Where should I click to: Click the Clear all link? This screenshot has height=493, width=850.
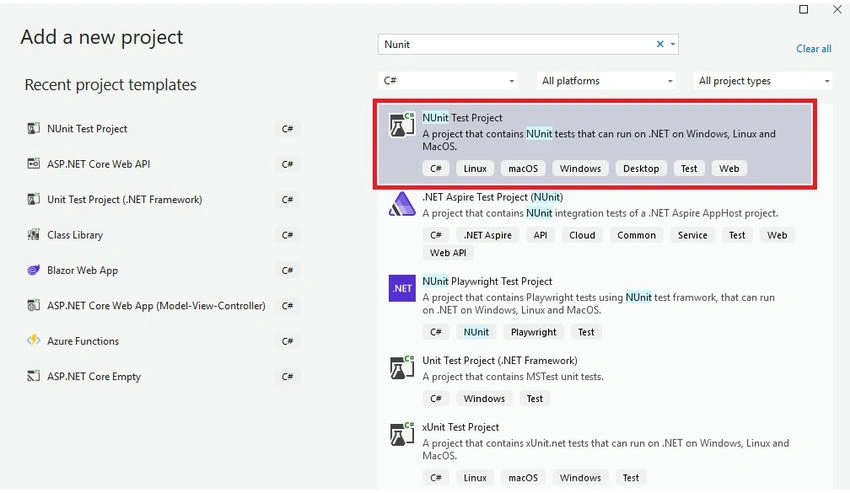(813, 49)
